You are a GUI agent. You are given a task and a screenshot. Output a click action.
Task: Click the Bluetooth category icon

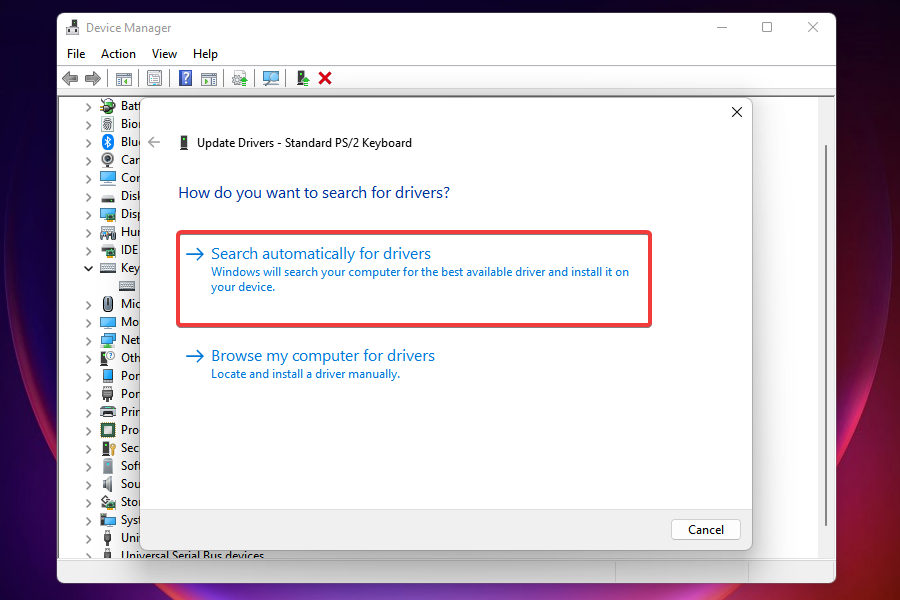(x=108, y=142)
